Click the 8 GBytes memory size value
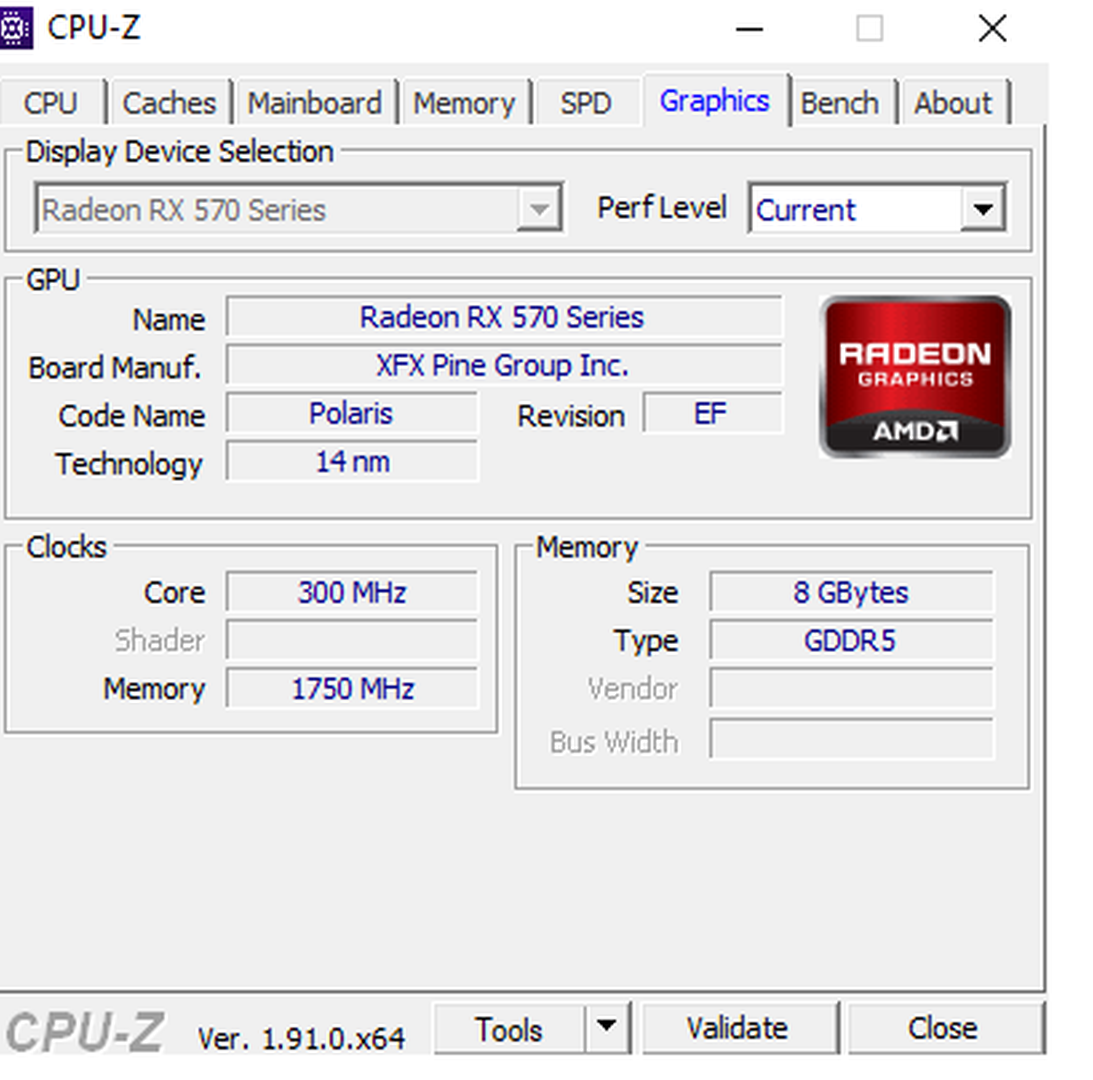1093x1080 pixels. click(852, 593)
